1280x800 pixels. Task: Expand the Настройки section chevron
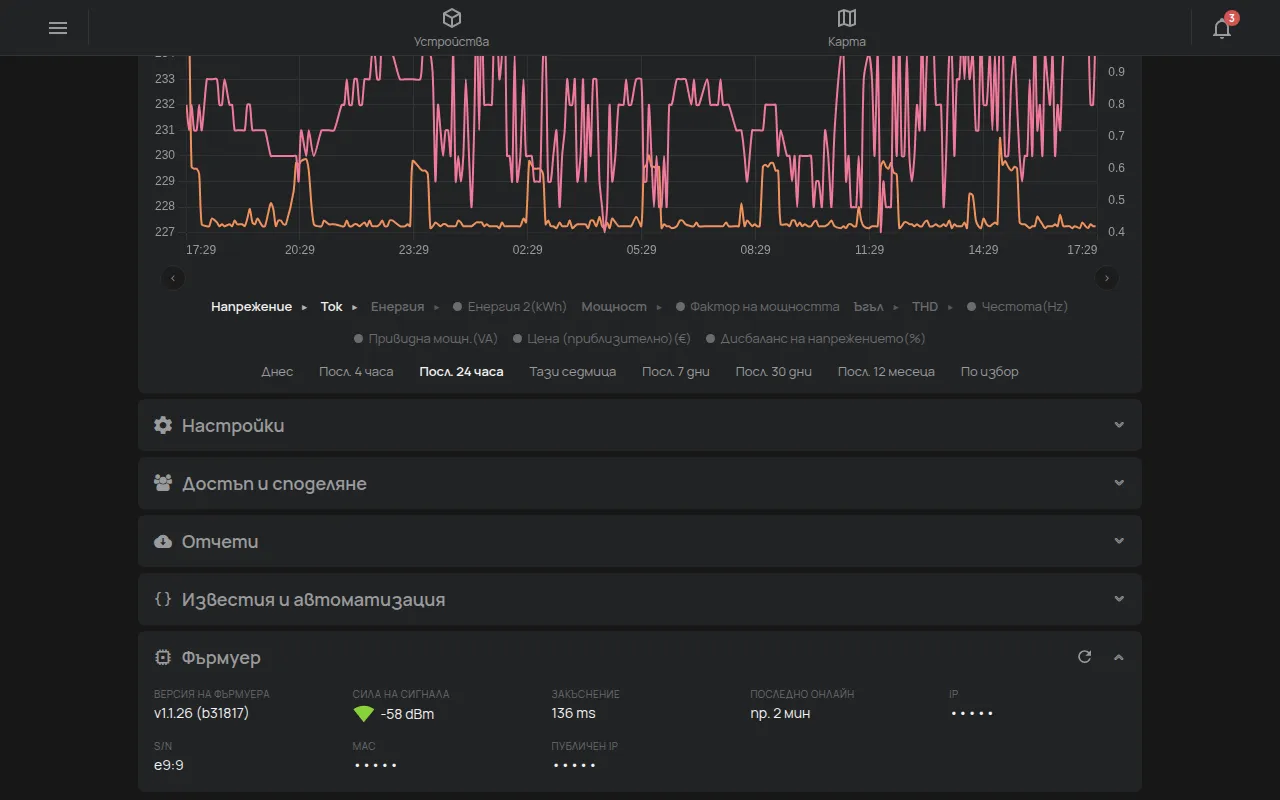click(1119, 425)
